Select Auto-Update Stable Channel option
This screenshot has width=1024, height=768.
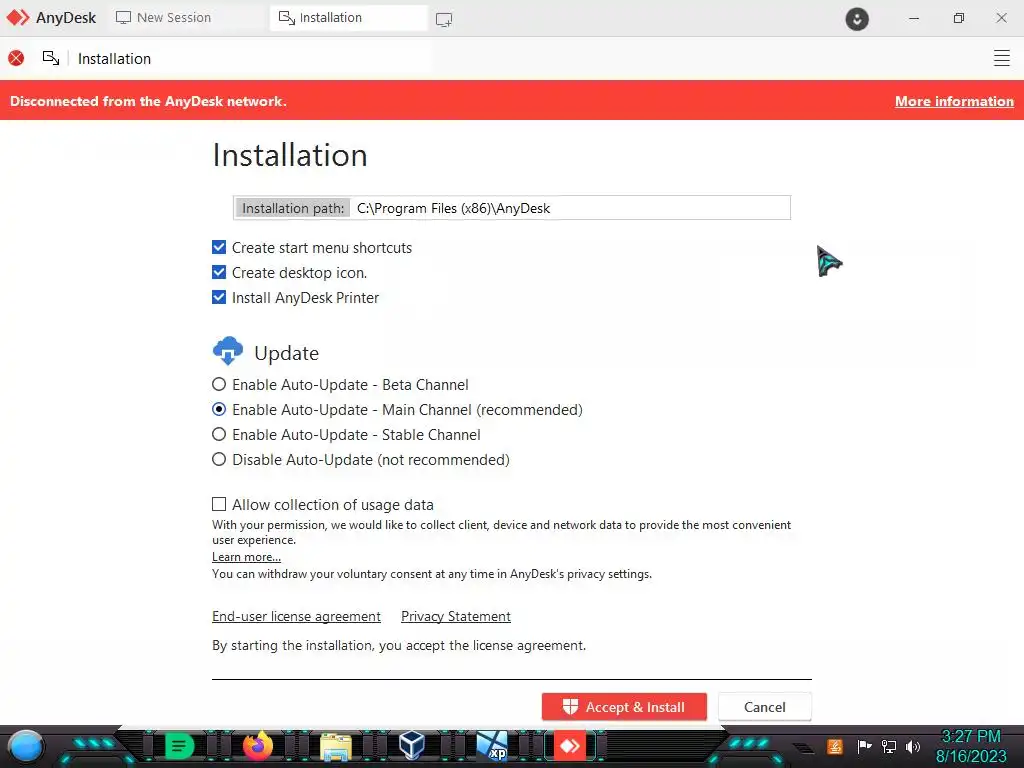[219, 434]
